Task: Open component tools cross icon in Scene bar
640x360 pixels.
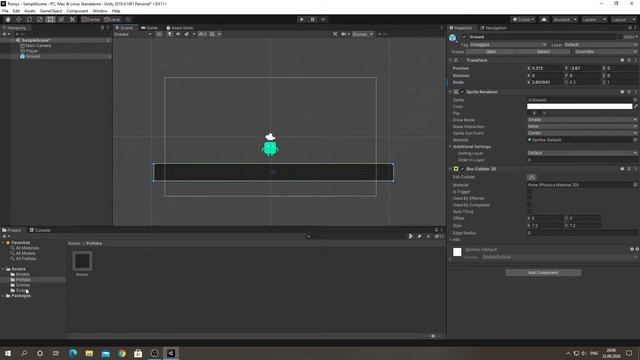Action: point(335,34)
